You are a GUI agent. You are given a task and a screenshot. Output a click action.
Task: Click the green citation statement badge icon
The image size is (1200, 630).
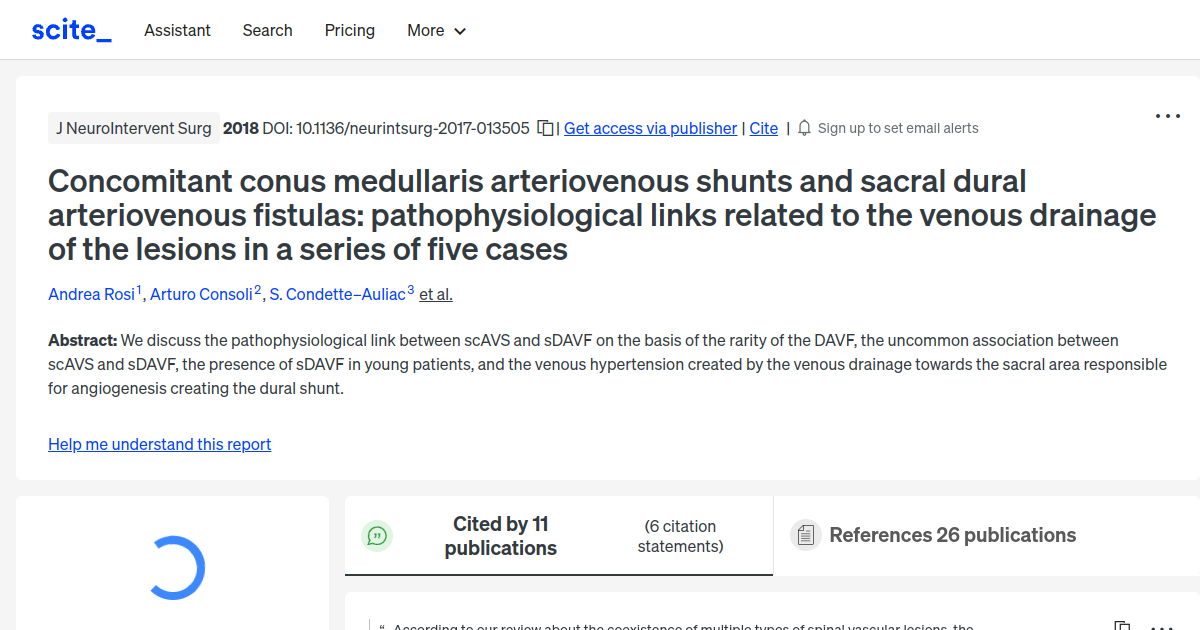tap(377, 536)
